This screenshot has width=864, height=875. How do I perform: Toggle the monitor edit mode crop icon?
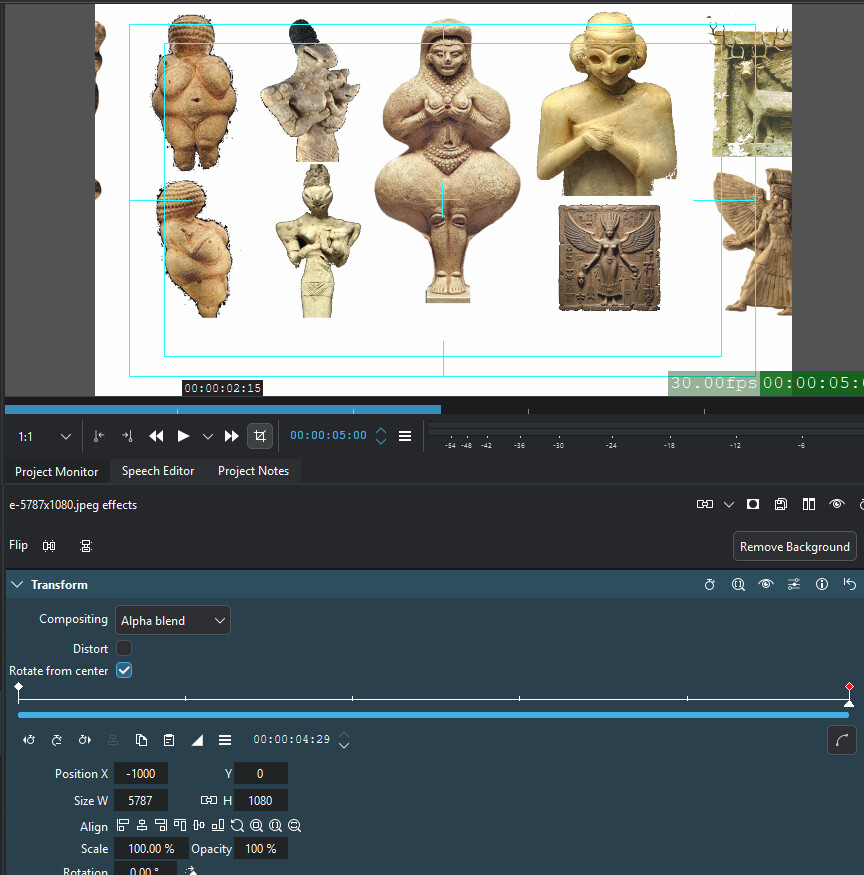pyautogui.click(x=260, y=436)
